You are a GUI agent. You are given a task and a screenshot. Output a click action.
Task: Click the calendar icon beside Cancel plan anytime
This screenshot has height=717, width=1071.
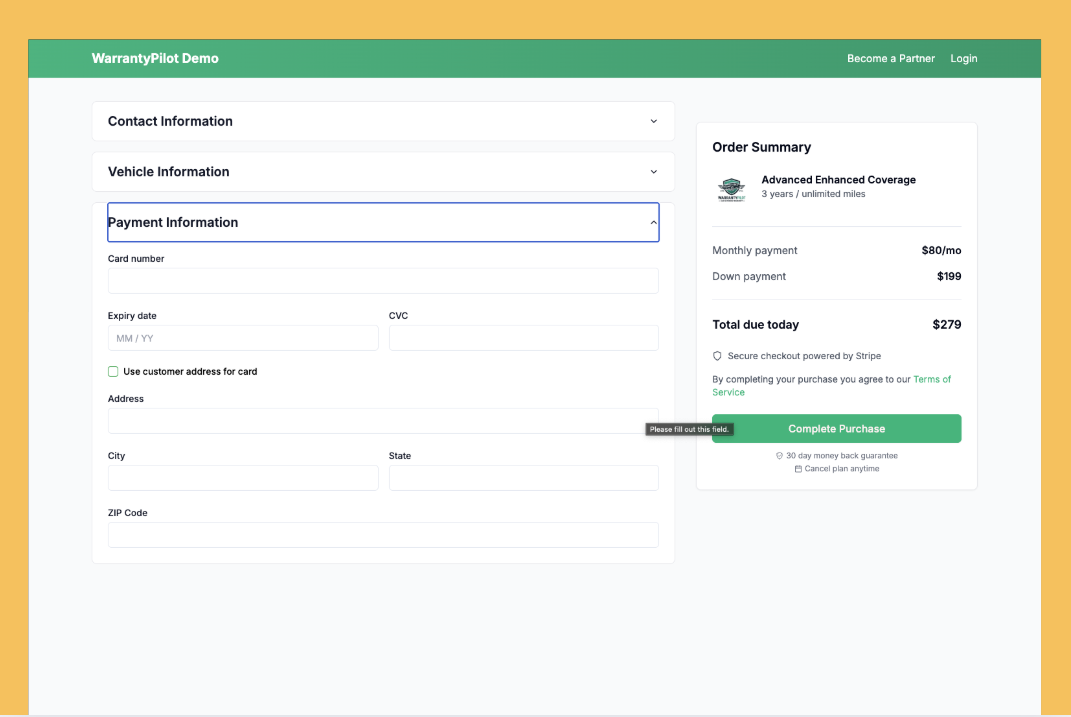[x=798, y=469]
